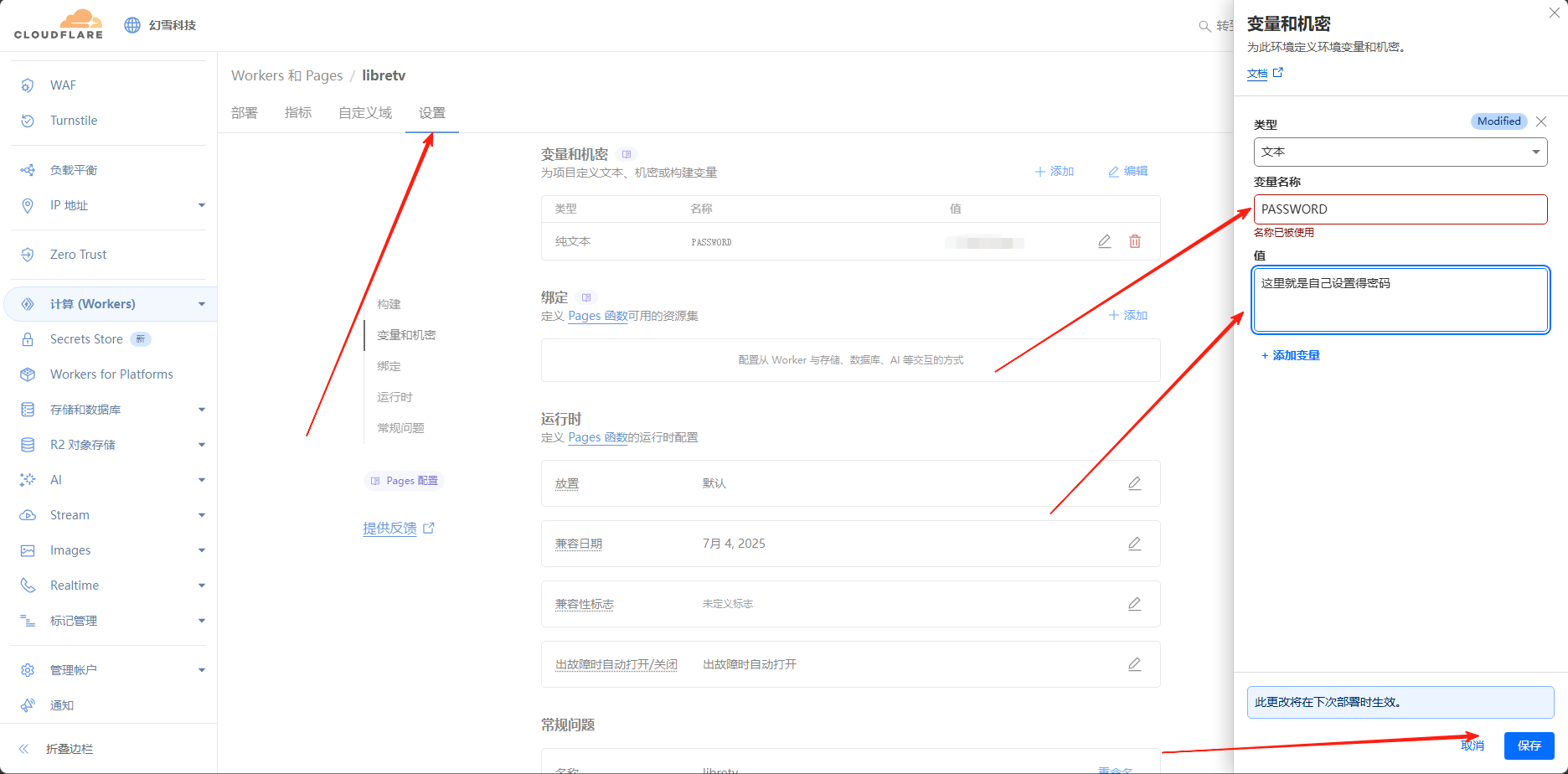The width and height of the screenshot is (1568, 774).
Task: Open Turnstile in the sidebar
Action: point(74,121)
